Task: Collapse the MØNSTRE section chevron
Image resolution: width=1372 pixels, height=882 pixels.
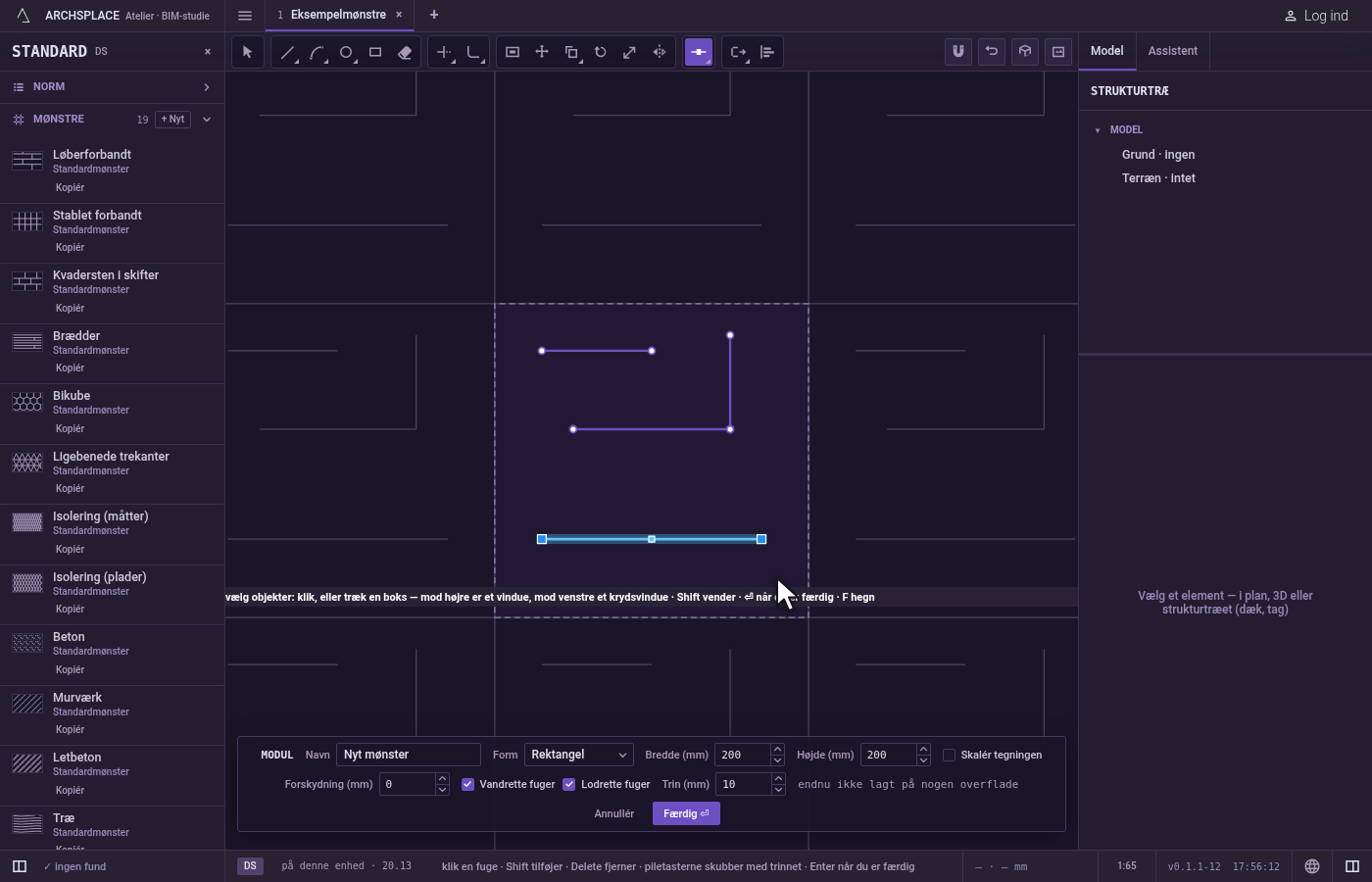Action: point(207,120)
